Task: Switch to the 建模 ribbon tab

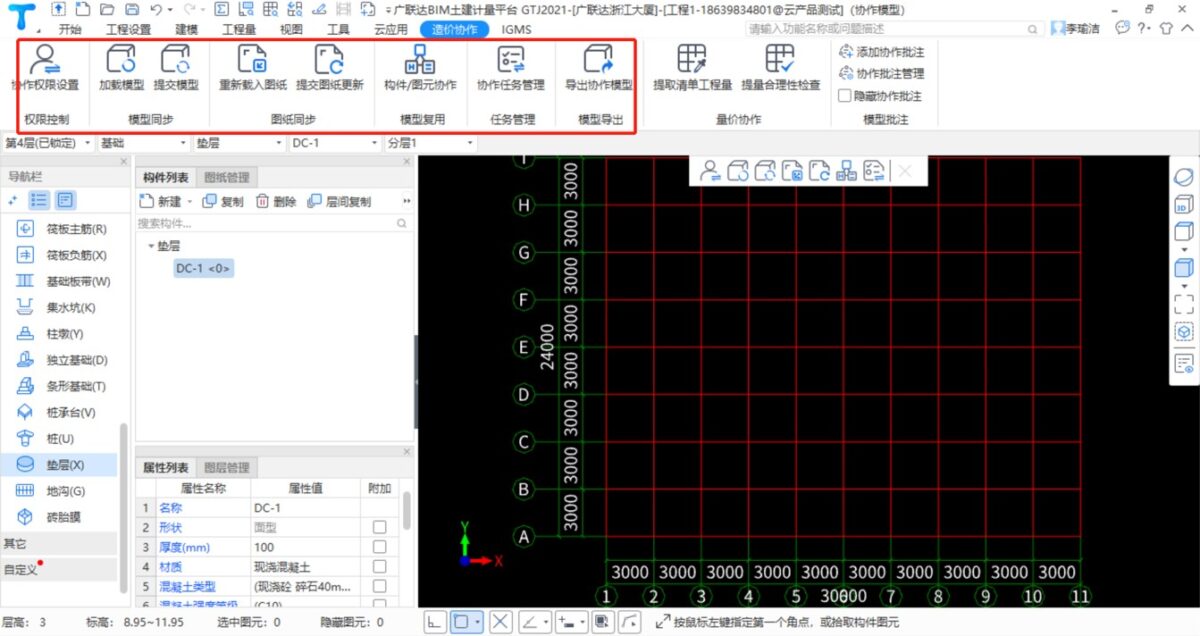Action: (x=186, y=29)
